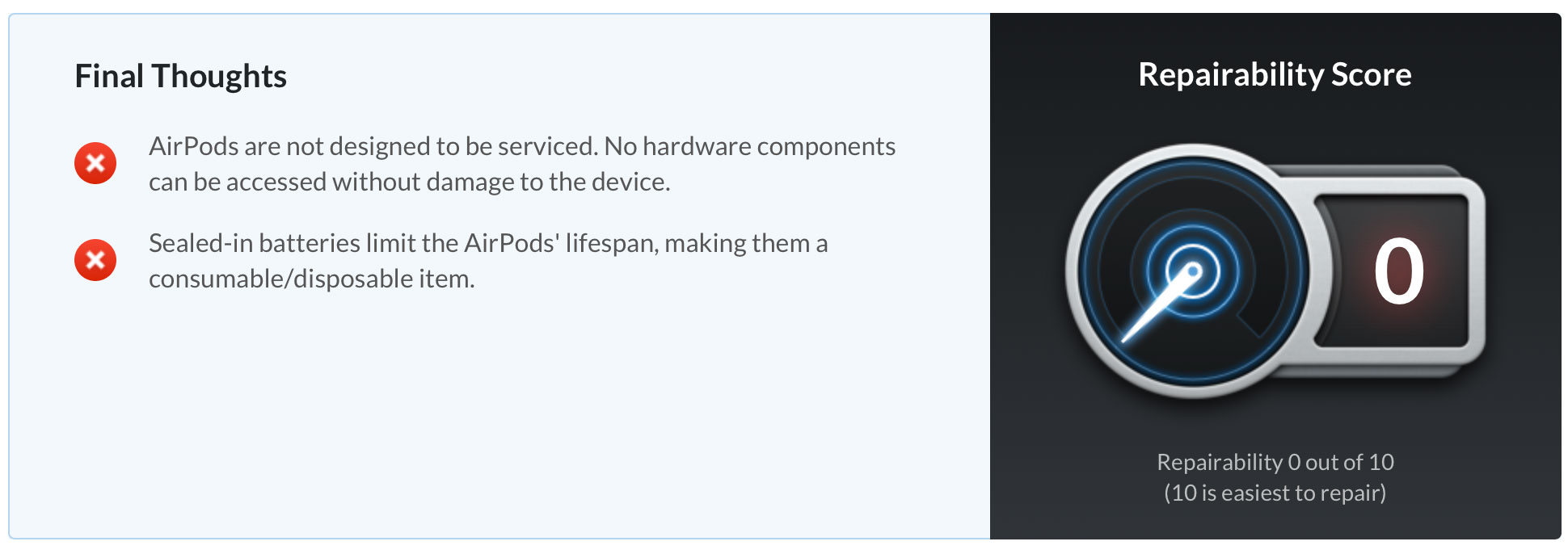Click the white needle tip on the gauge
The width and height of the screenshot is (1568, 554).
tap(1125, 339)
